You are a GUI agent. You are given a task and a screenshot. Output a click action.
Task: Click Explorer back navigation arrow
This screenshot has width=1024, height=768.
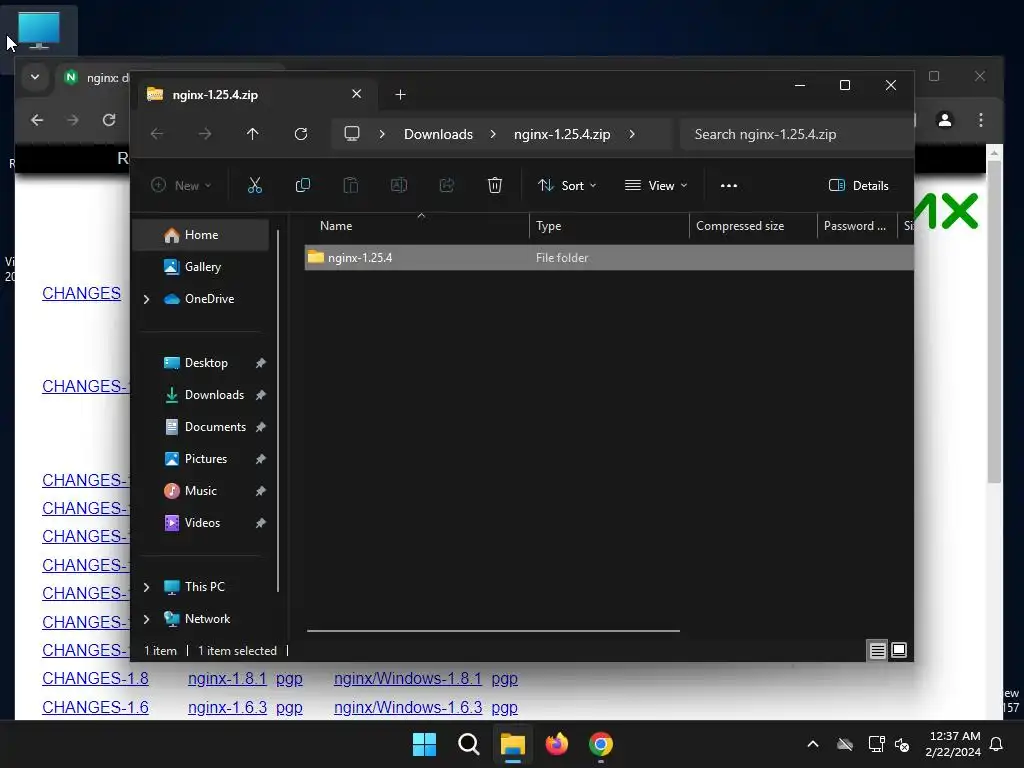pos(157,134)
